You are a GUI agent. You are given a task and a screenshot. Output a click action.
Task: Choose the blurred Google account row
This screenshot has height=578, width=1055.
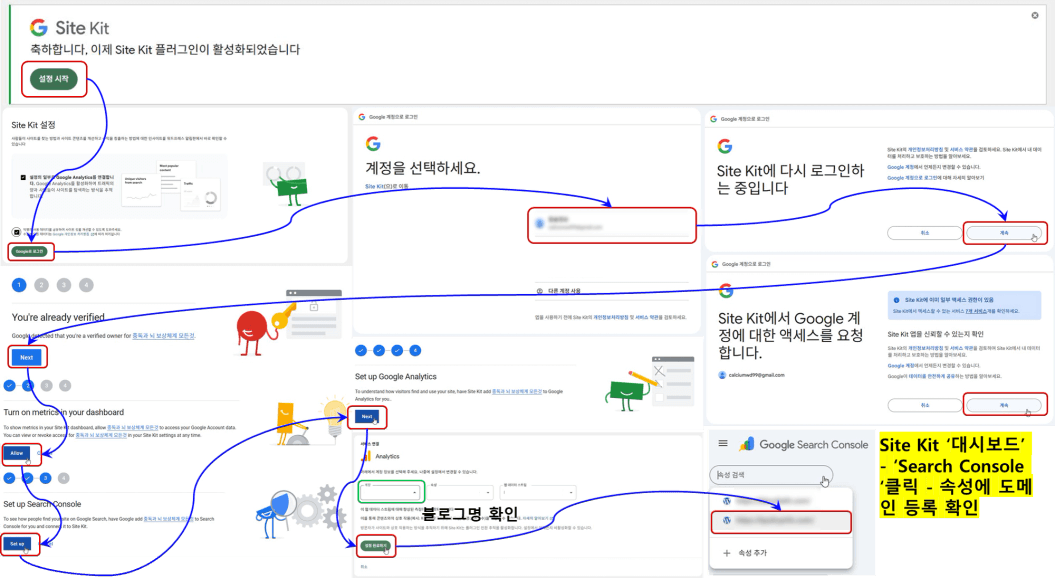click(612, 225)
